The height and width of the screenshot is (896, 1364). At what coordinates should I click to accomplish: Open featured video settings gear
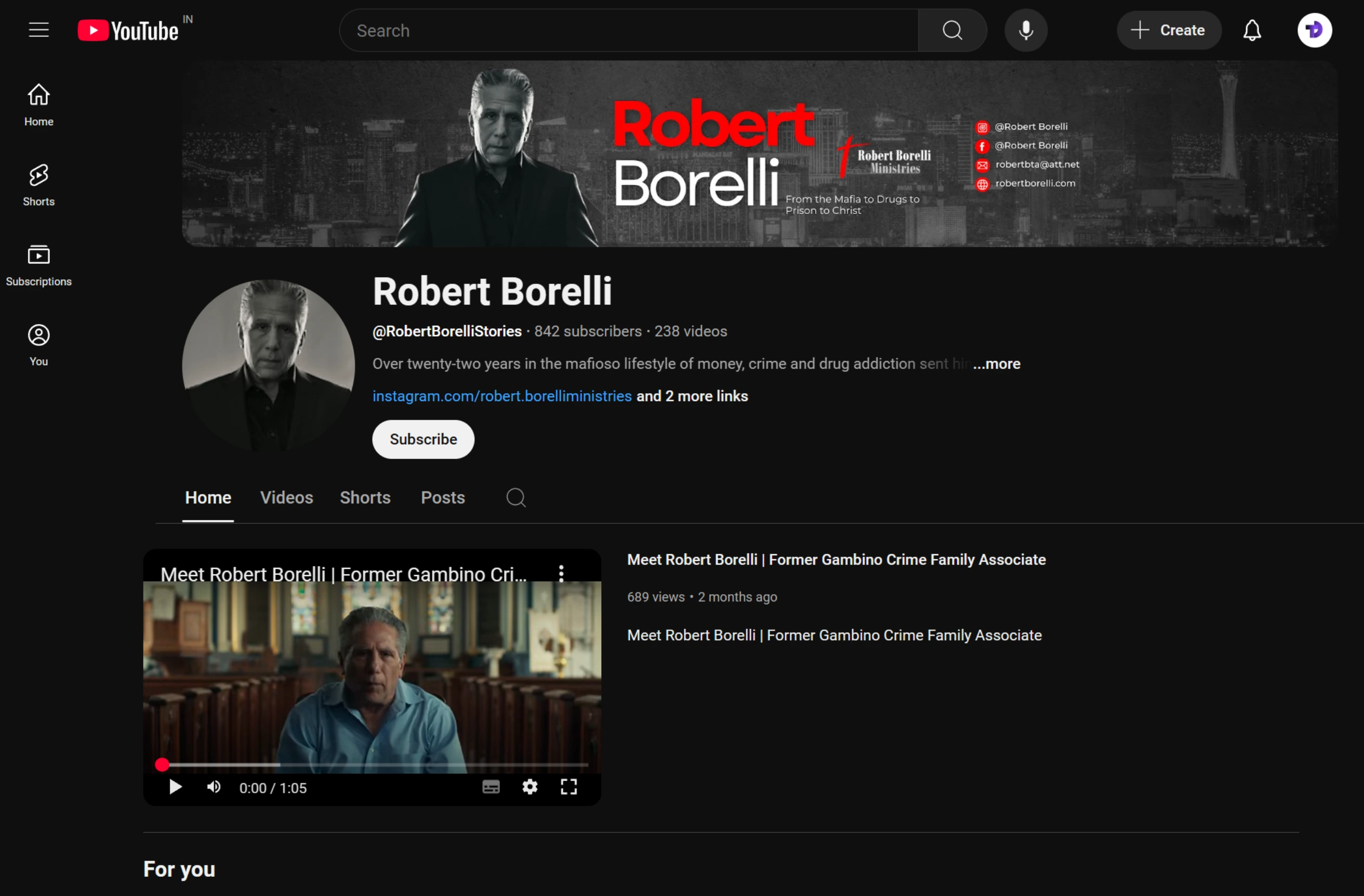(530, 787)
